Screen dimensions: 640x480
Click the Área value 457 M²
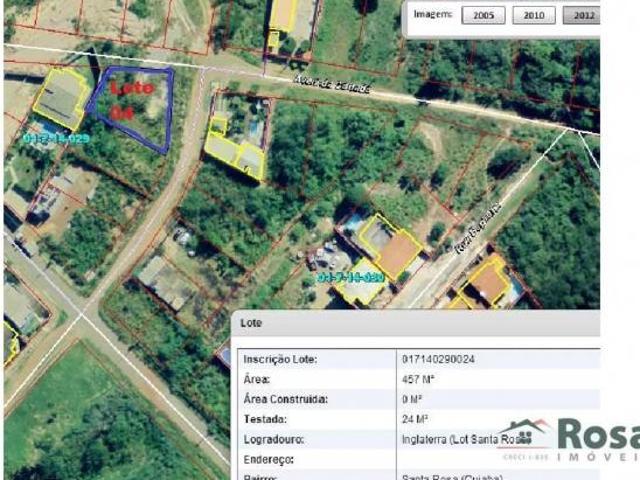[417, 379]
